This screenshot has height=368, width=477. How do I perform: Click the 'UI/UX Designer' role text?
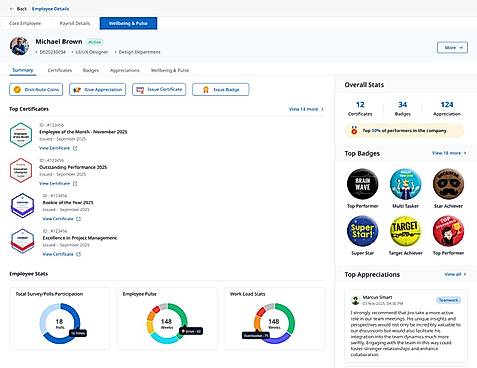pos(92,52)
